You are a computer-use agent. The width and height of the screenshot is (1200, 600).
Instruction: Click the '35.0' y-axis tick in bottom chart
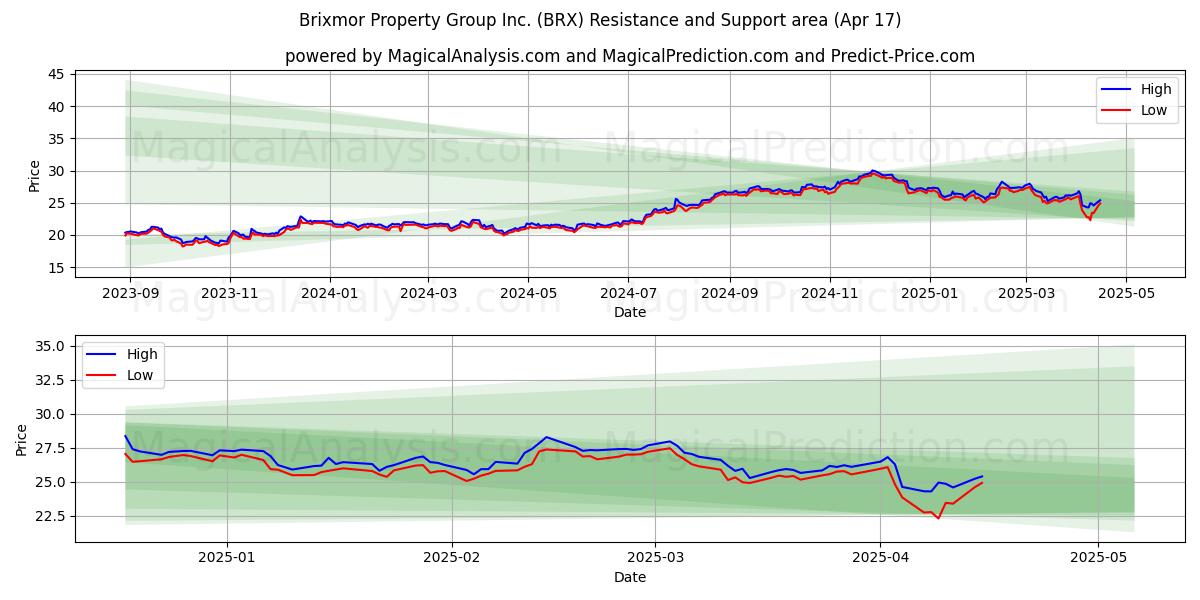click(x=49, y=346)
